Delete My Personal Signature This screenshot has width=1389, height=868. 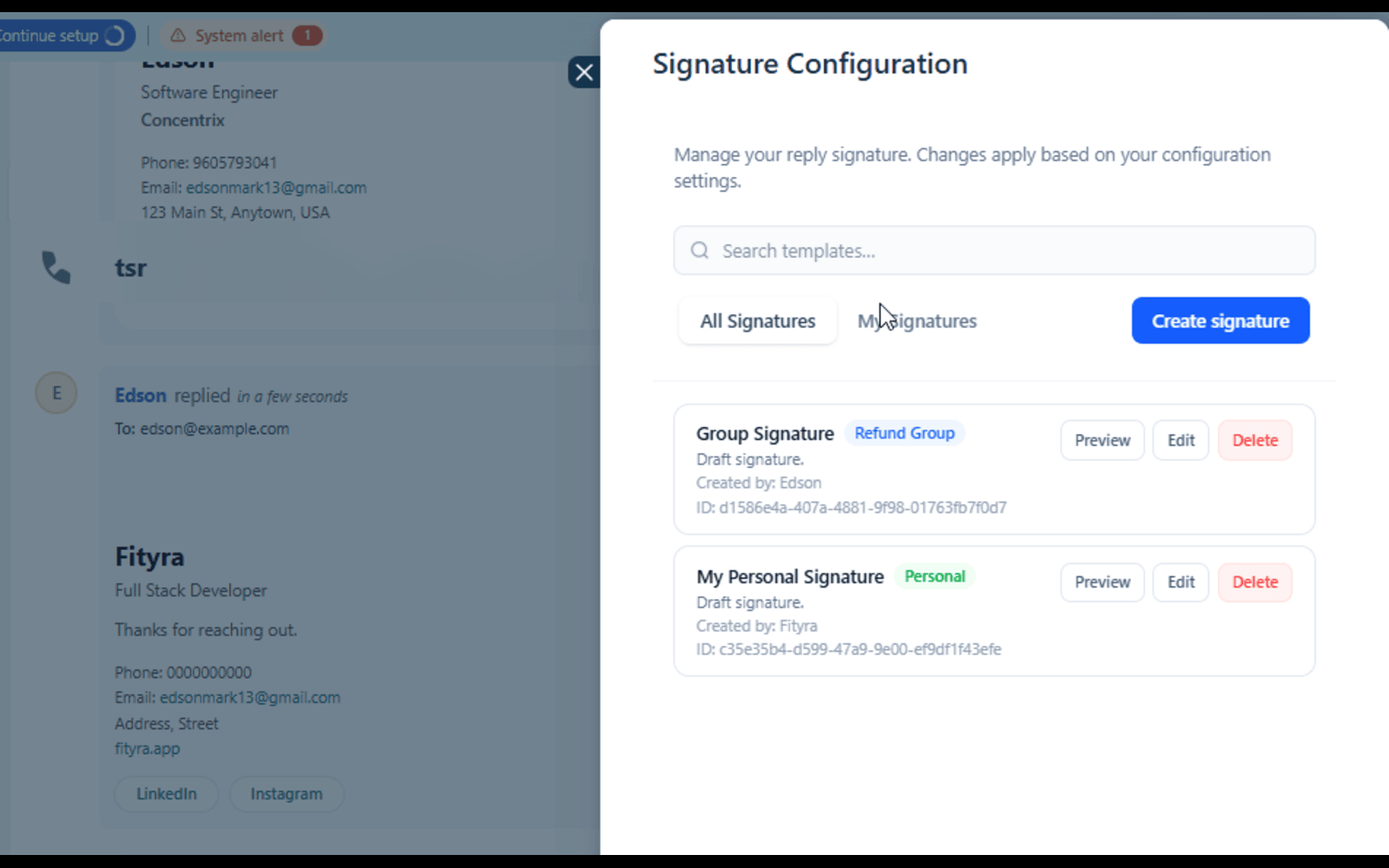pos(1254,582)
